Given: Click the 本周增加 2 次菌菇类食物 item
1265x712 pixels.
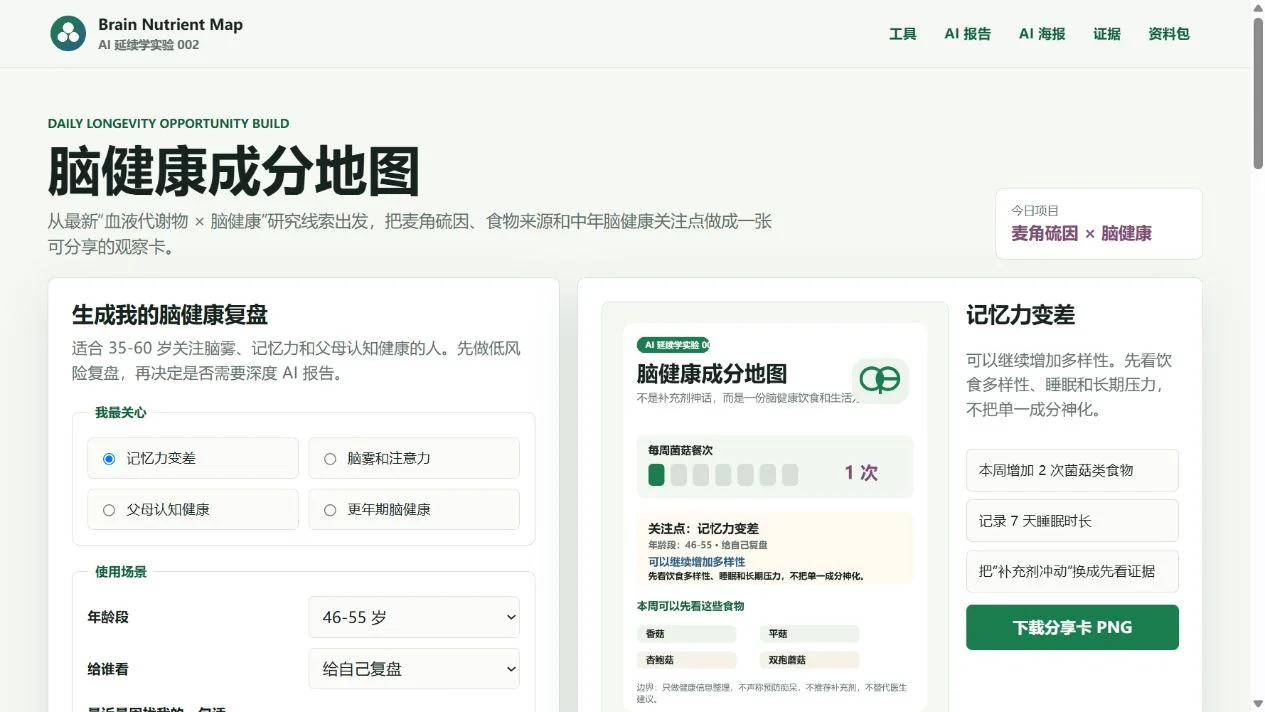Looking at the screenshot, I should [1072, 470].
